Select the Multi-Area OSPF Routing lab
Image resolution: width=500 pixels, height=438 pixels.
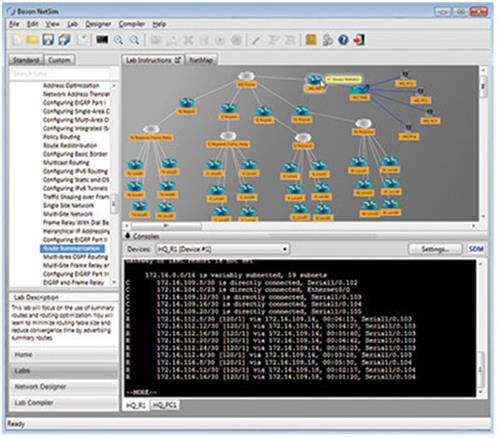pyautogui.click(x=75, y=257)
